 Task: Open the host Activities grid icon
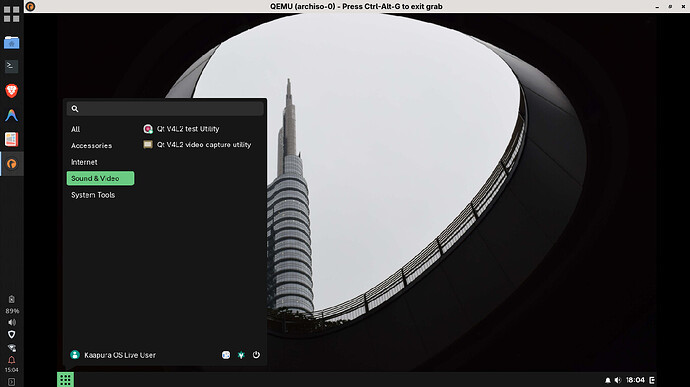pyautogui.click(x=11, y=14)
